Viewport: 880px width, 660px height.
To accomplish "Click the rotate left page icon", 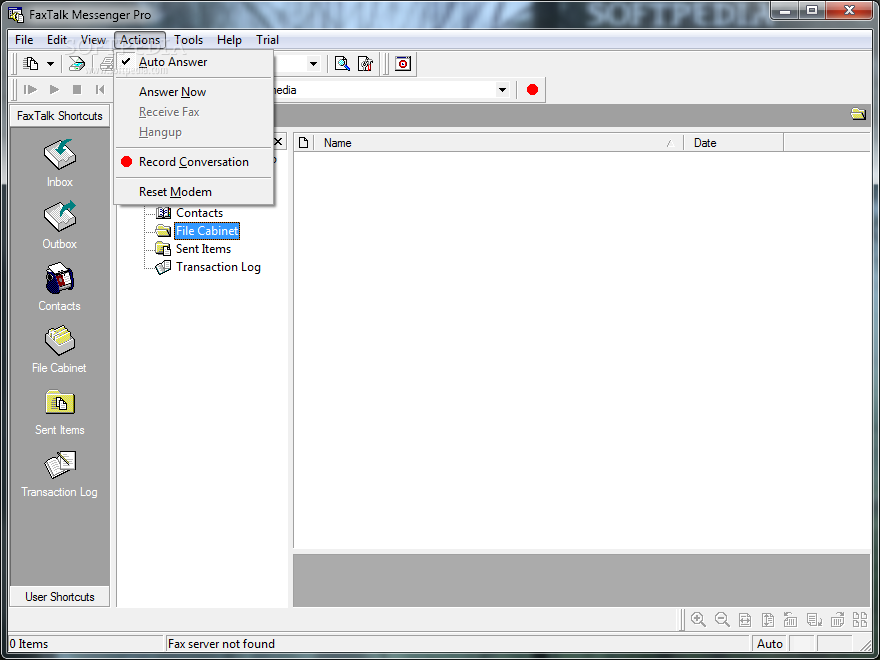I will coord(791,620).
